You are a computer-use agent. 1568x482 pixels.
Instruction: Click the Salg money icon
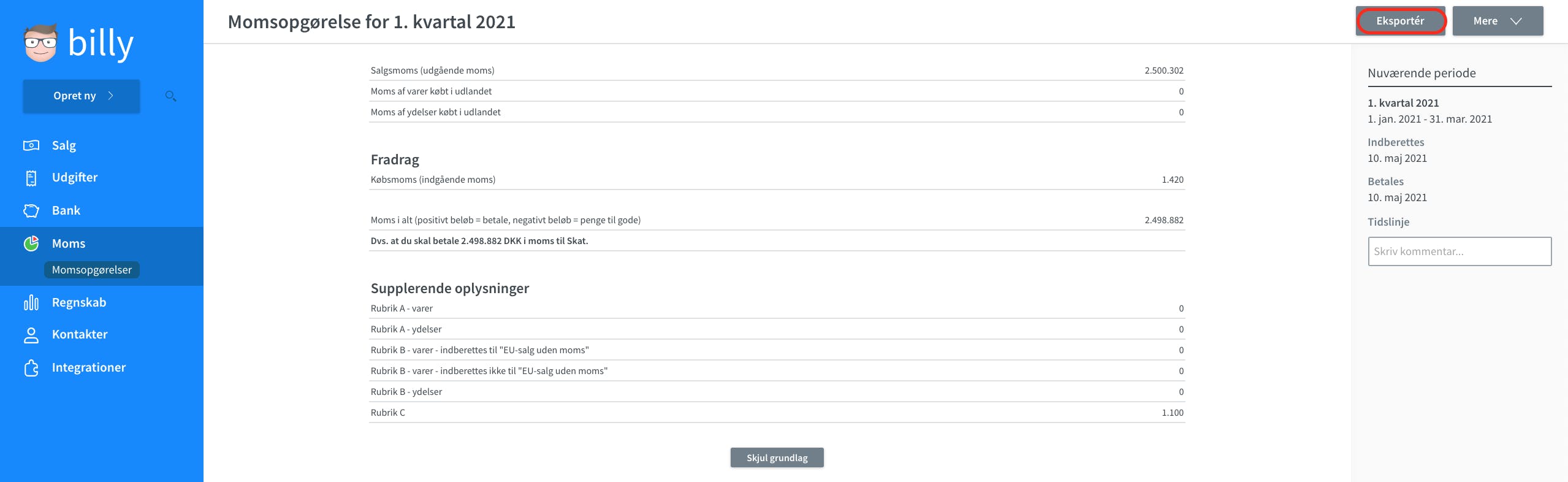coord(31,145)
